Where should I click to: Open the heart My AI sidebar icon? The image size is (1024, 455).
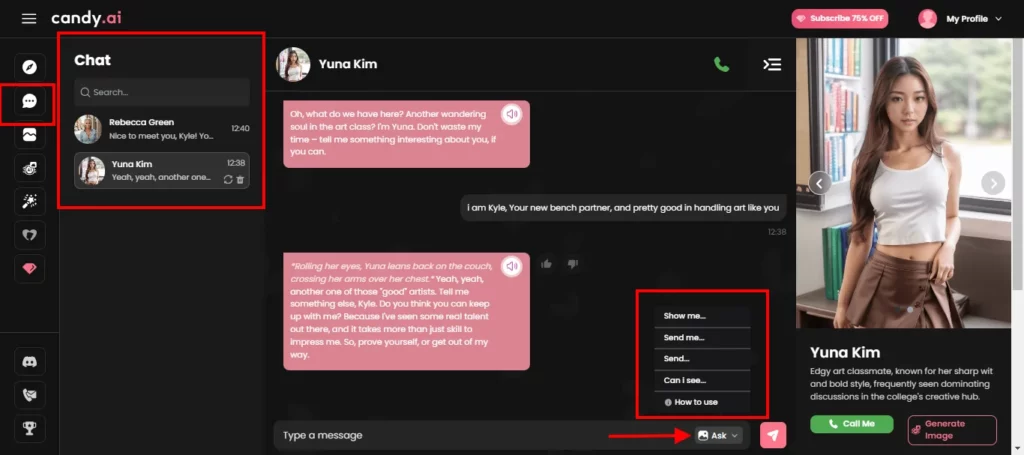tap(29, 235)
